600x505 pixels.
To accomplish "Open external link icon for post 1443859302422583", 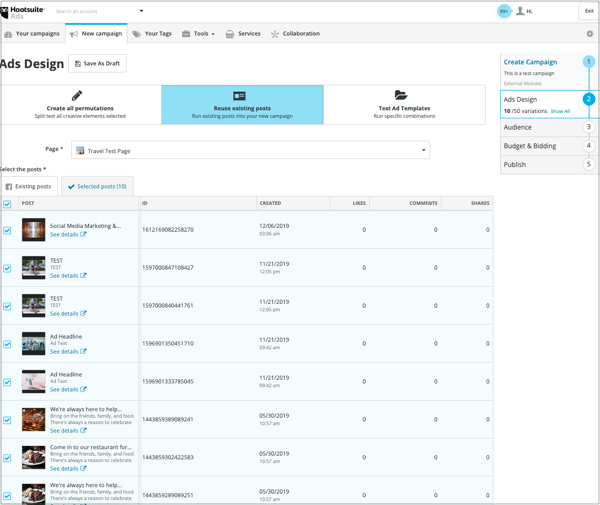I will 83,468.
